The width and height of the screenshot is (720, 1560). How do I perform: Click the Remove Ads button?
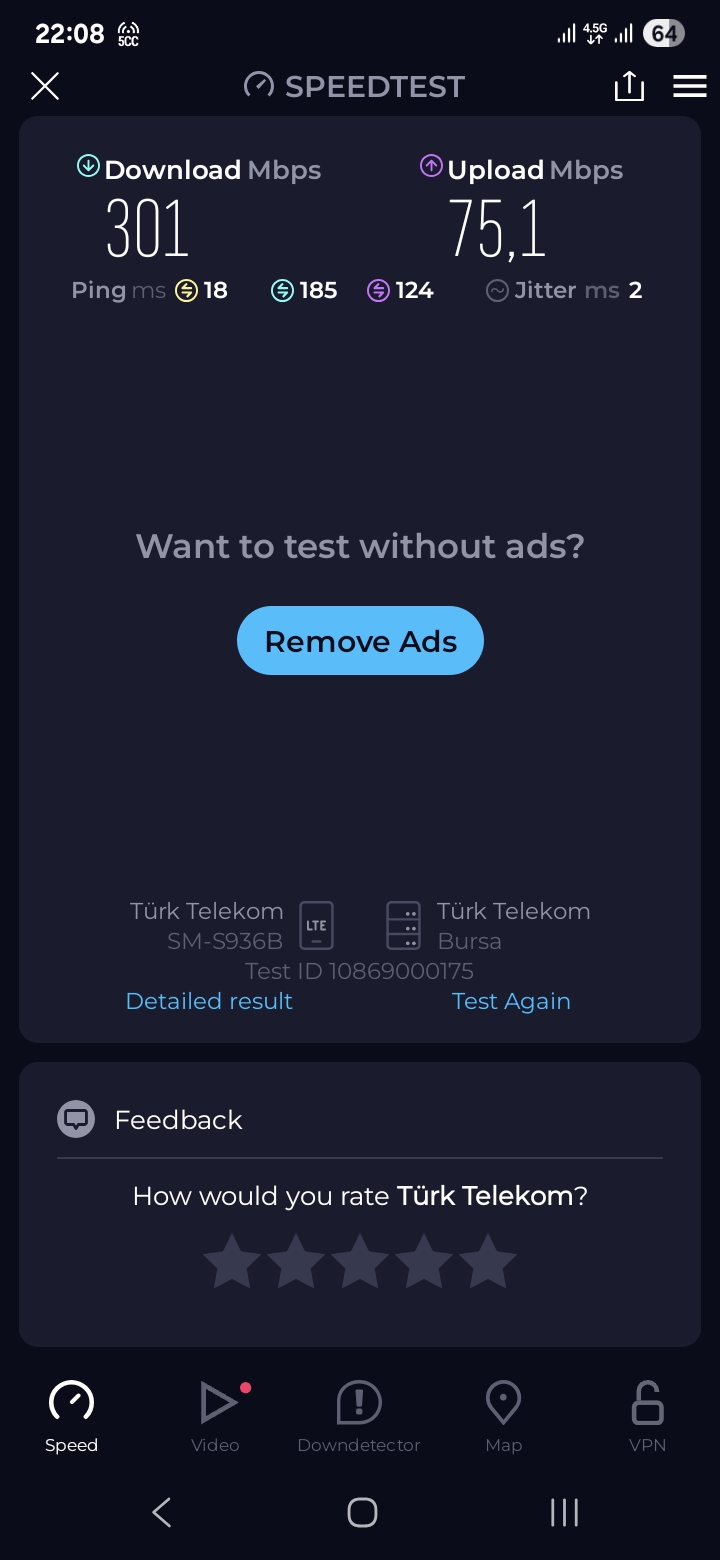[x=360, y=641]
